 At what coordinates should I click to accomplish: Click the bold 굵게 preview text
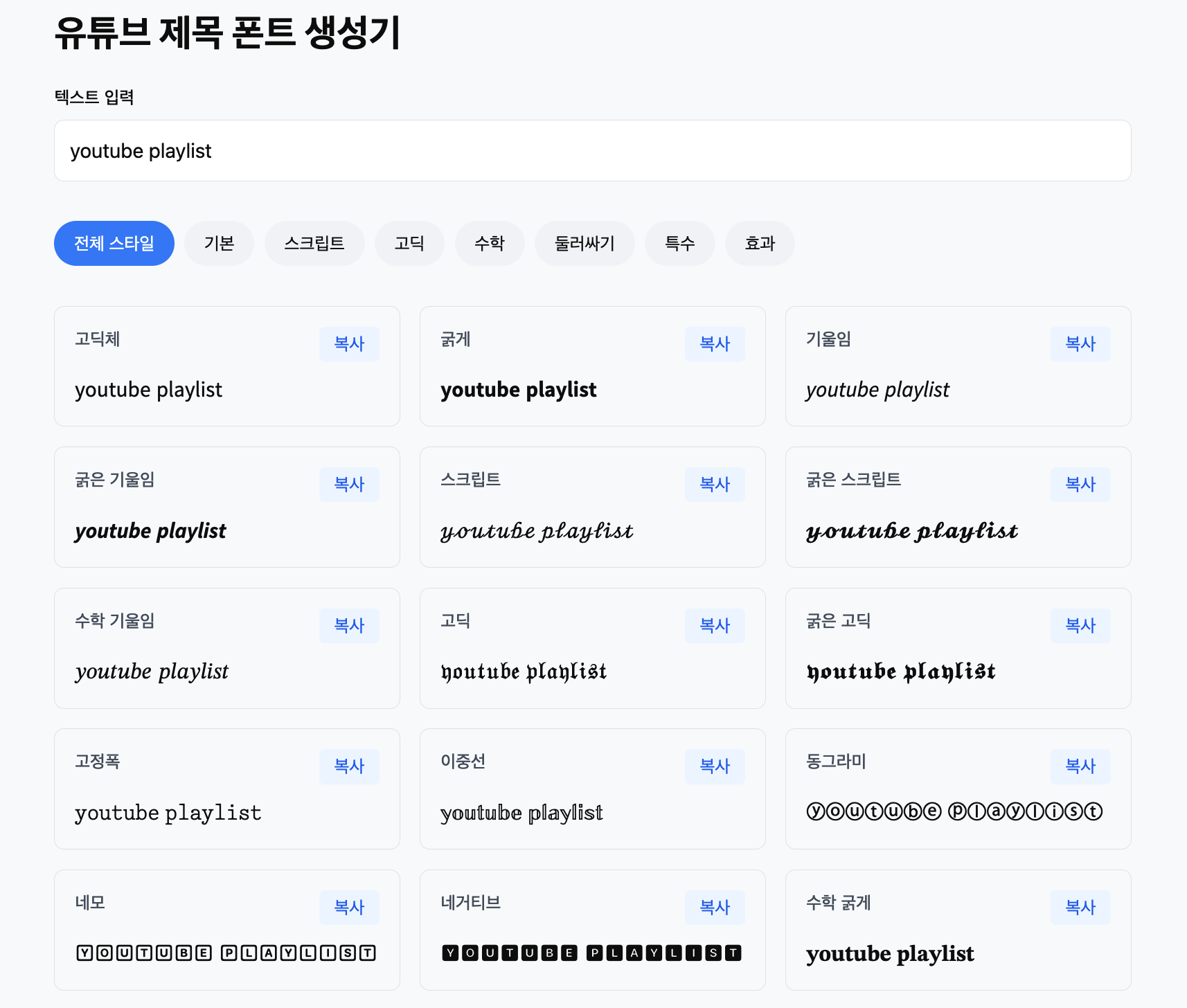coord(518,390)
